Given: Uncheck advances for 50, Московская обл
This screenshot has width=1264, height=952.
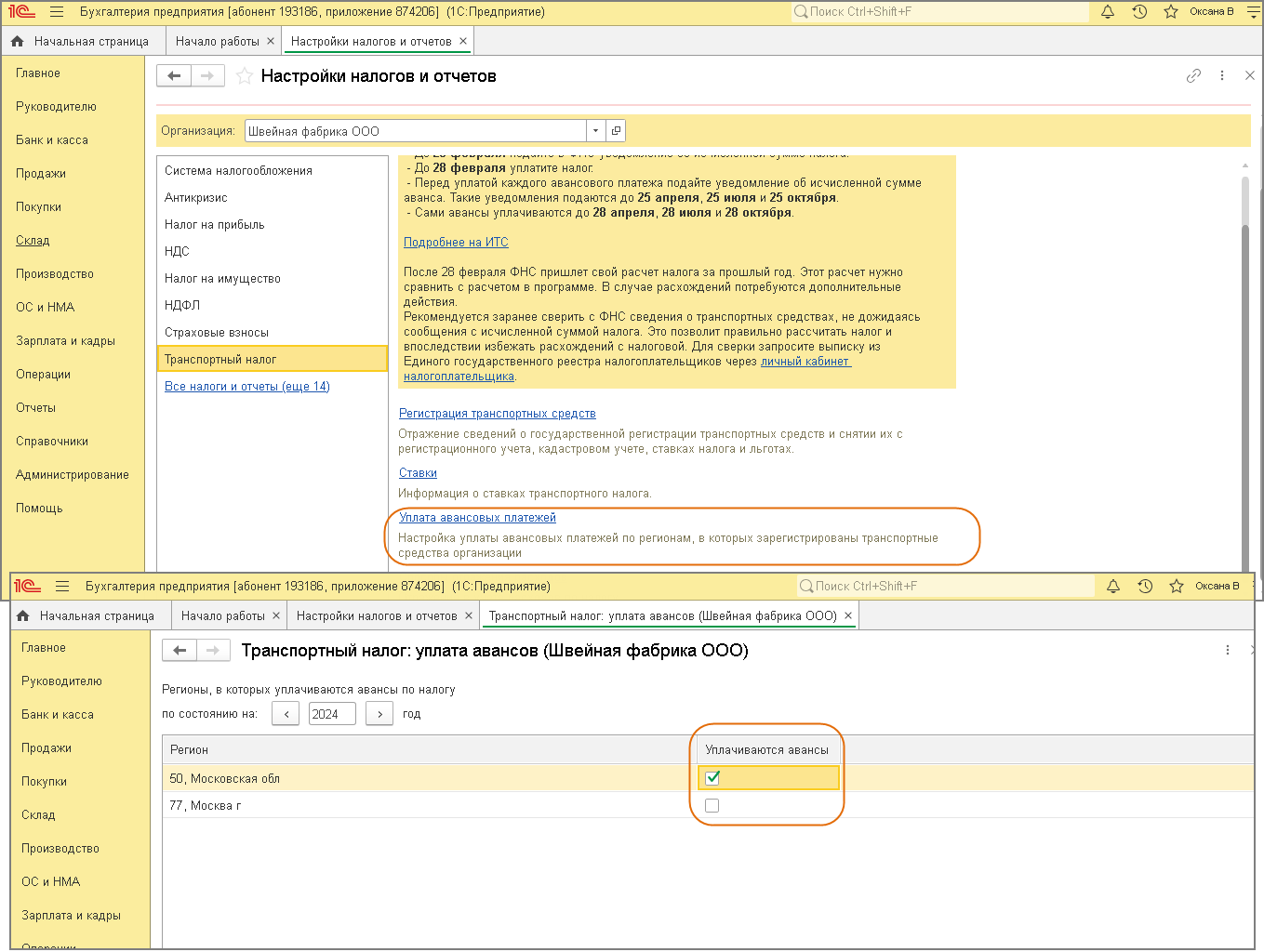Looking at the screenshot, I should point(712,778).
